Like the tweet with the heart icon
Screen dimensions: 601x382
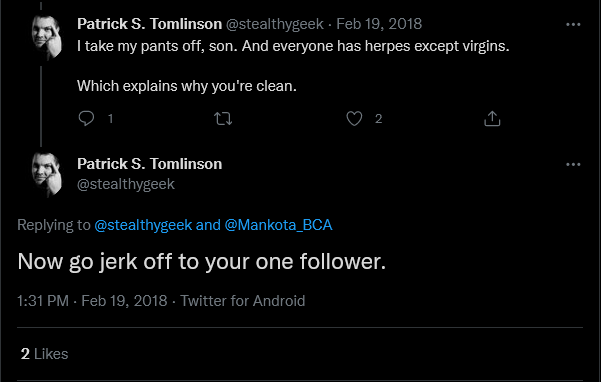[x=354, y=118]
